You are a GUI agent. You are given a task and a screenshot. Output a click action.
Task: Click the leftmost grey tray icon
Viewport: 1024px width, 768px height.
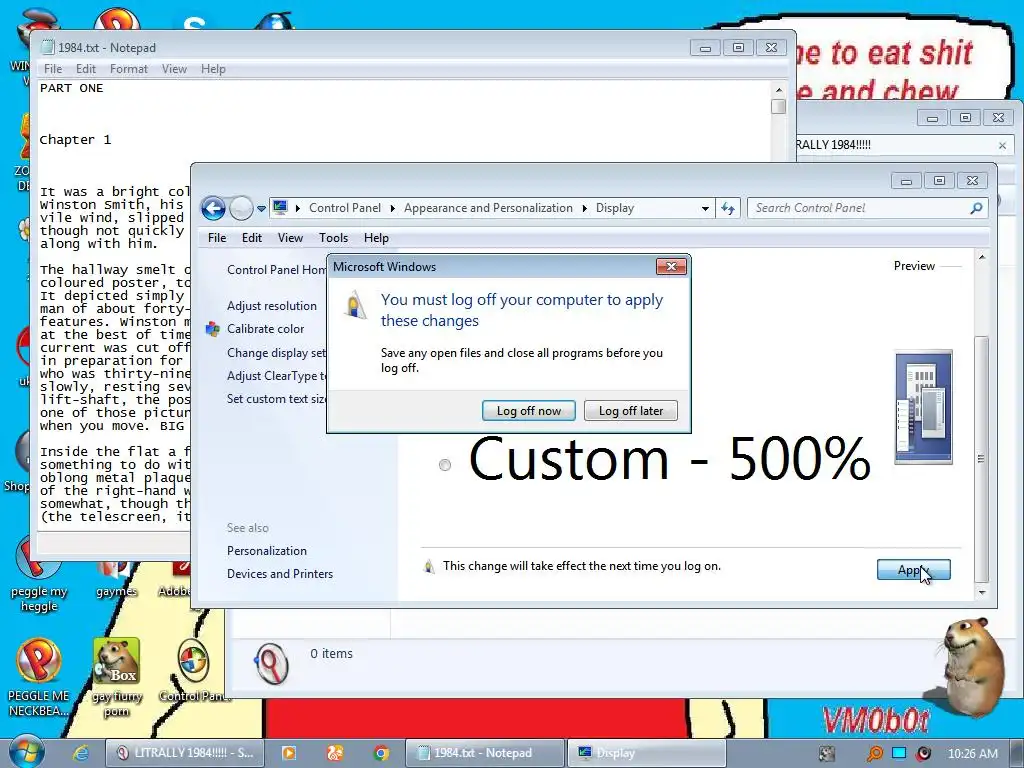click(x=827, y=754)
